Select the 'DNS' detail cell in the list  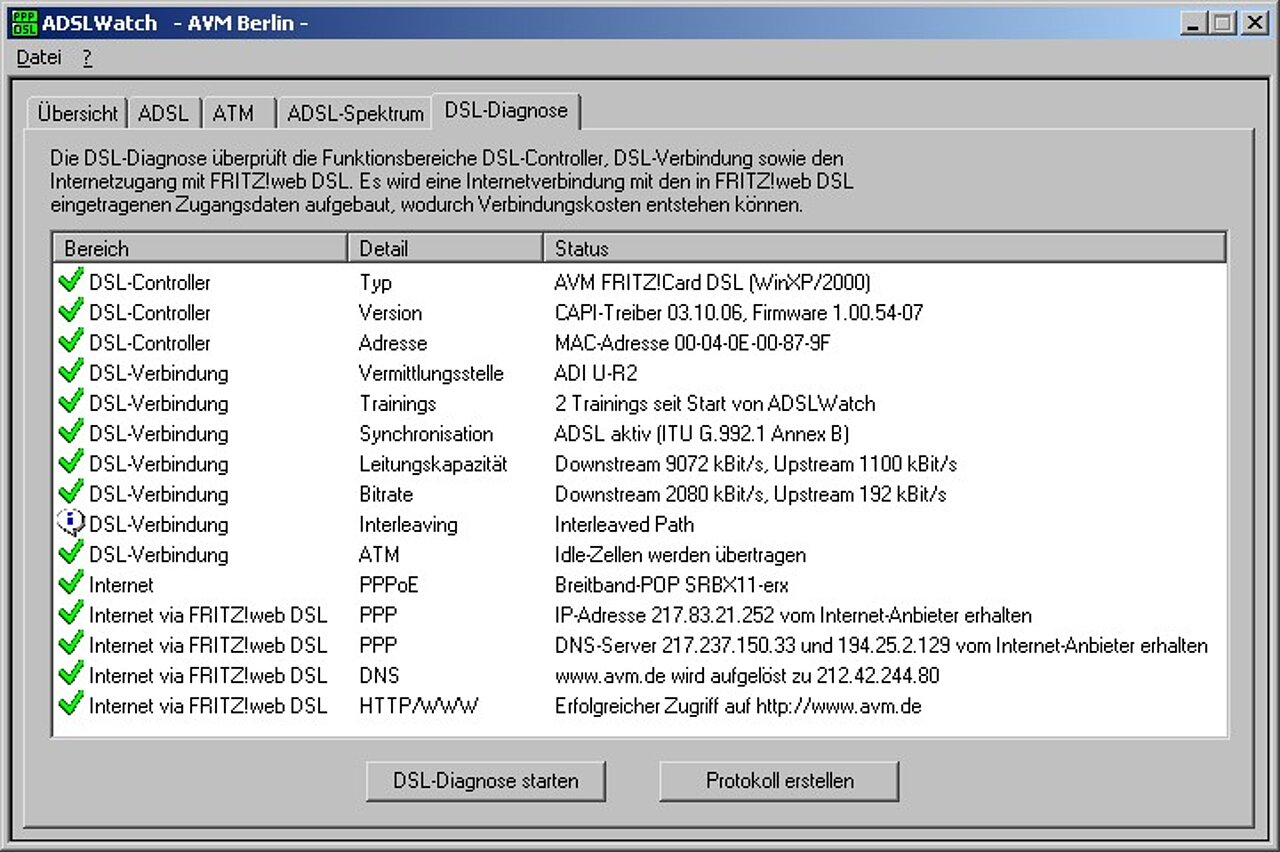pos(379,676)
